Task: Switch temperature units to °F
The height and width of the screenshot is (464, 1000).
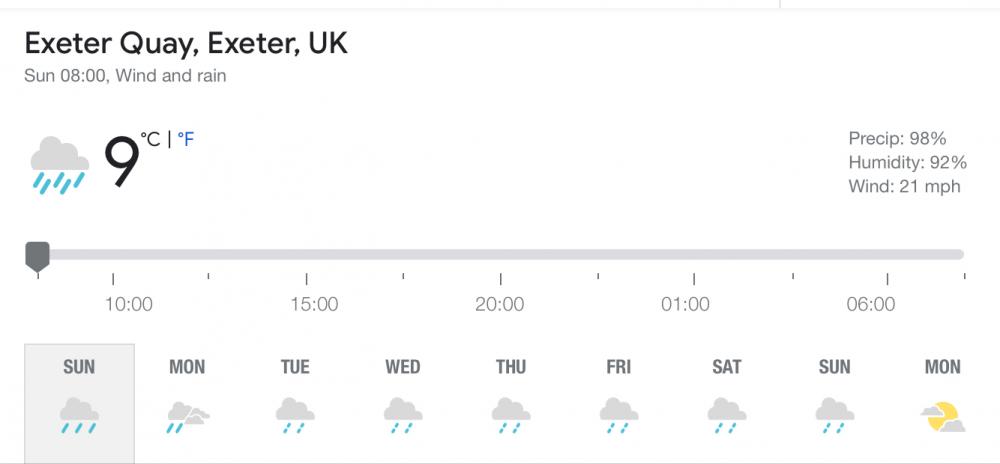Action: (186, 140)
